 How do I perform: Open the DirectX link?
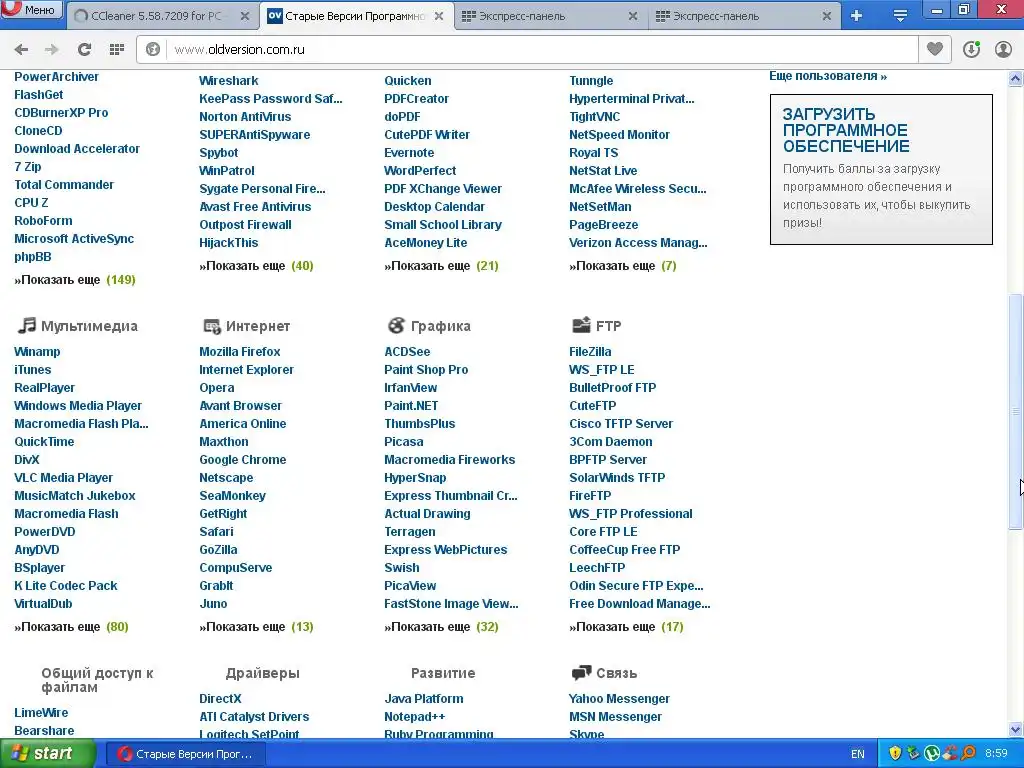coord(220,699)
